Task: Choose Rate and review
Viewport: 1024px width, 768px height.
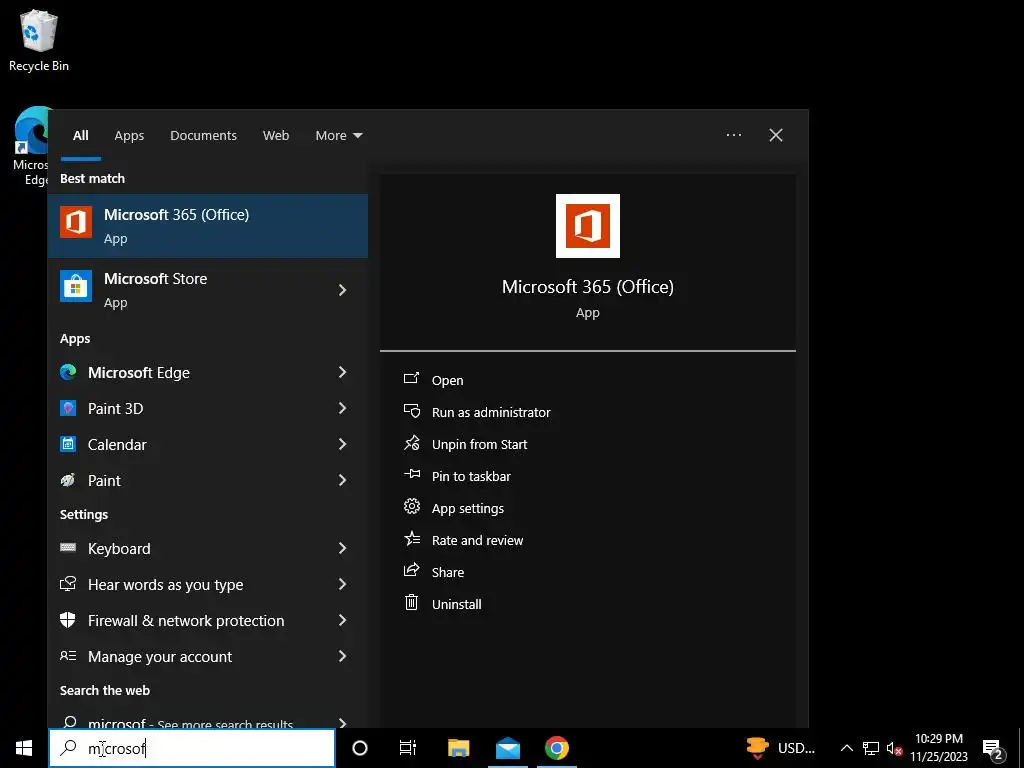Action: [477, 540]
